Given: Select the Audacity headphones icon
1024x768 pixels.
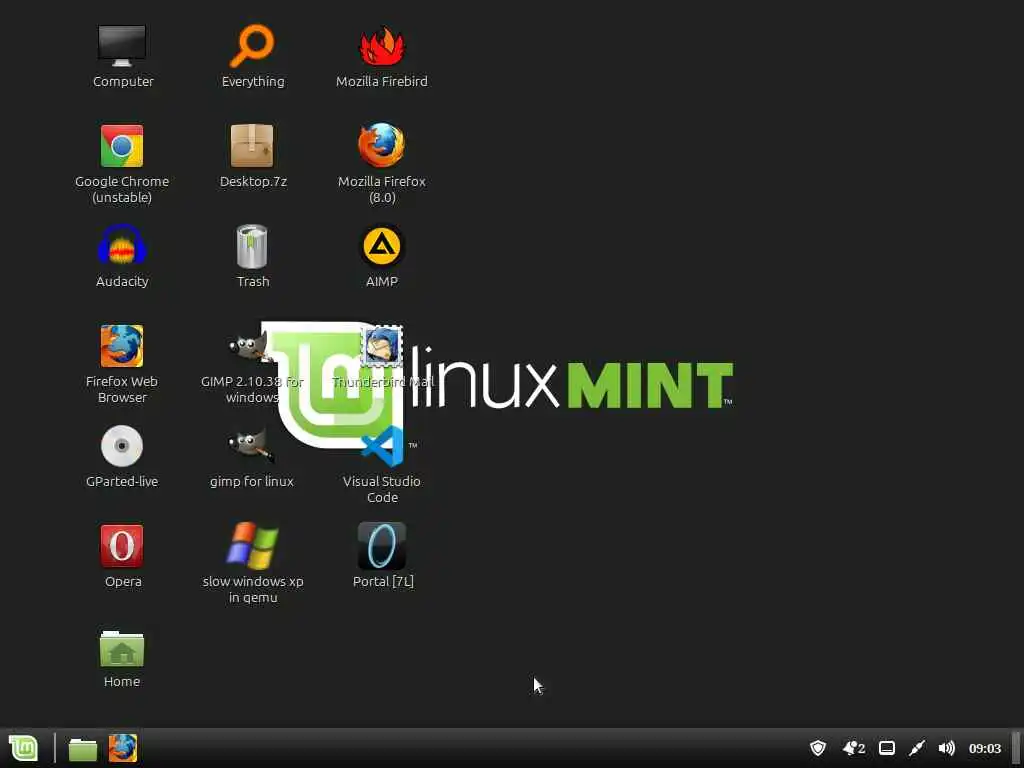Looking at the screenshot, I should tap(122, 246).
